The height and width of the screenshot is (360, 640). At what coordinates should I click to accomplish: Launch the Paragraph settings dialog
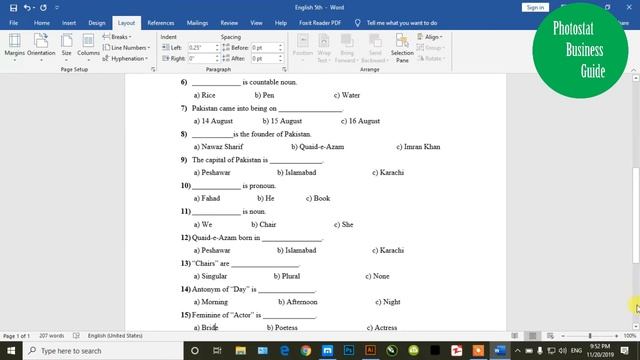click(x=284, y=69)
